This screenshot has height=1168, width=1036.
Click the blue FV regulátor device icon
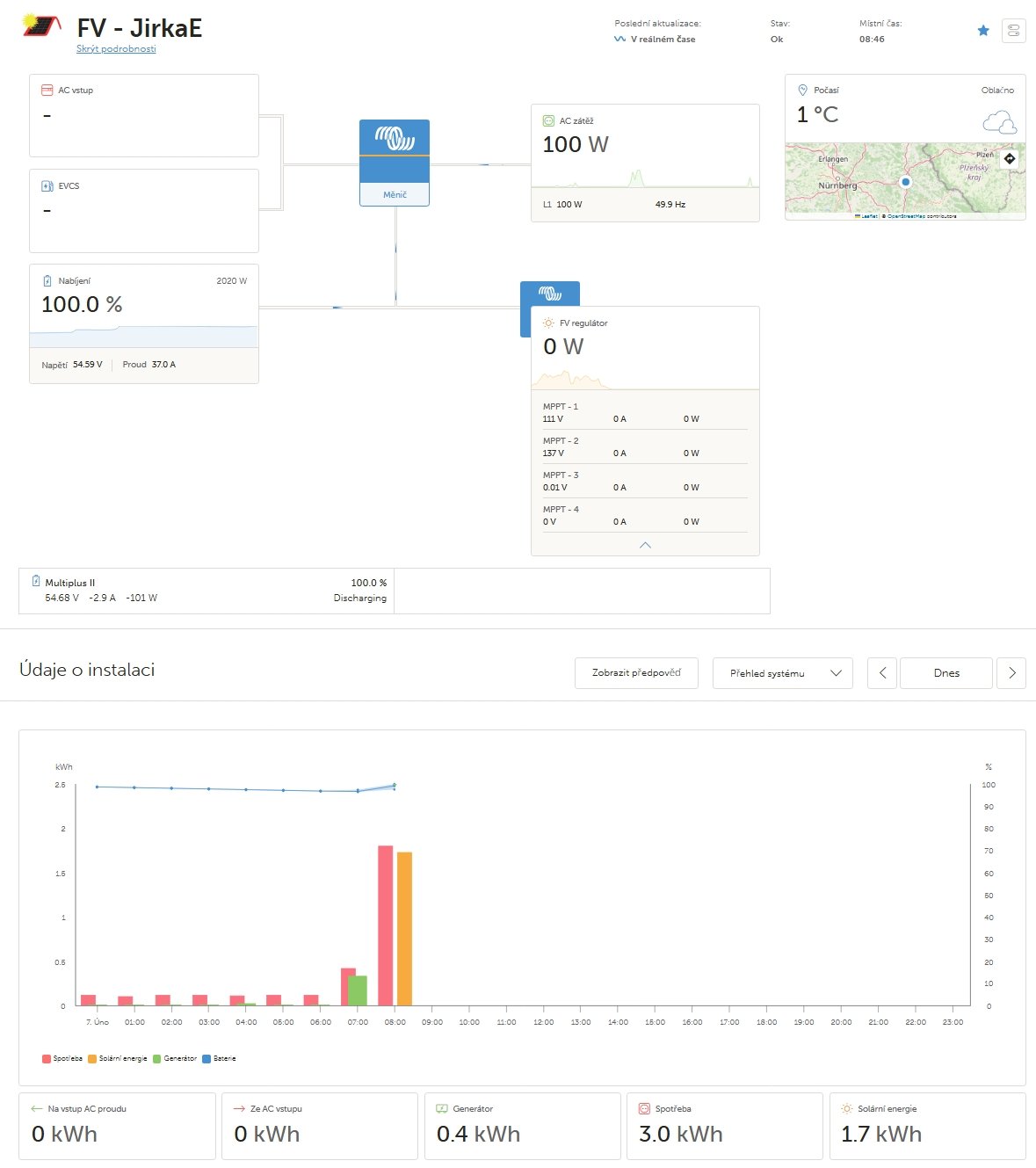[x=549, y=294]
